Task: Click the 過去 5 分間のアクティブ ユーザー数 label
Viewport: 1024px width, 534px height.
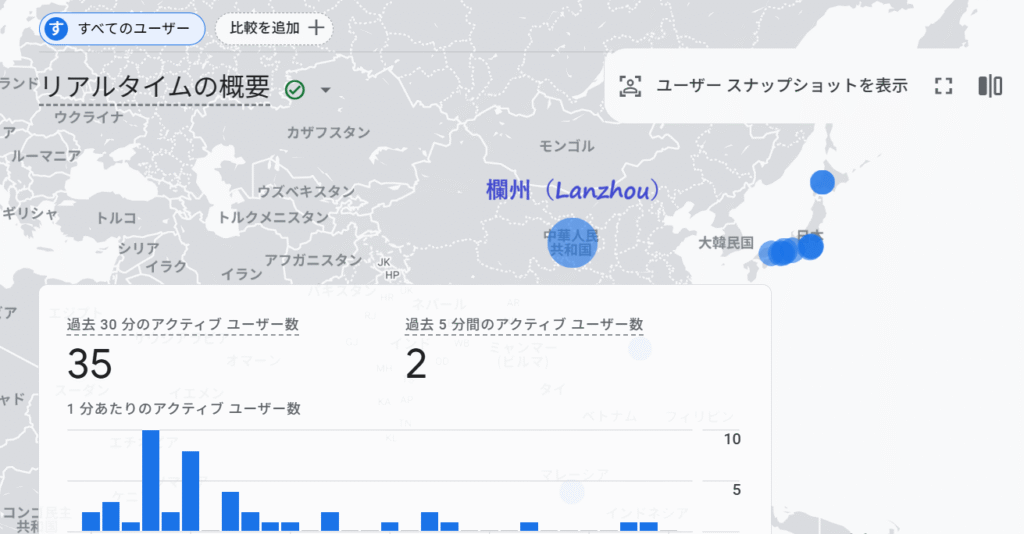Action: tap(524, 324)
